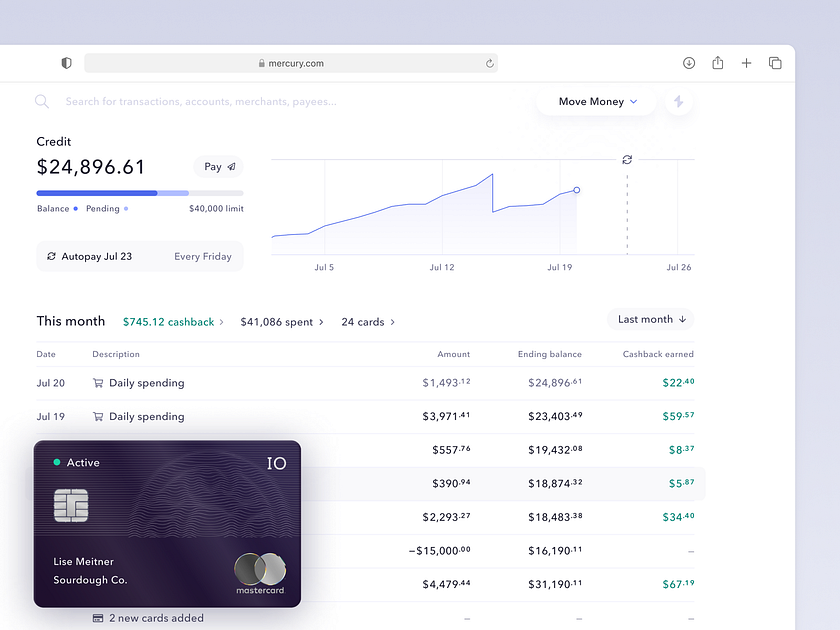Screen dimensions: 840x630
Task: Open the Move Money dropdown
Action: point(595,101)
